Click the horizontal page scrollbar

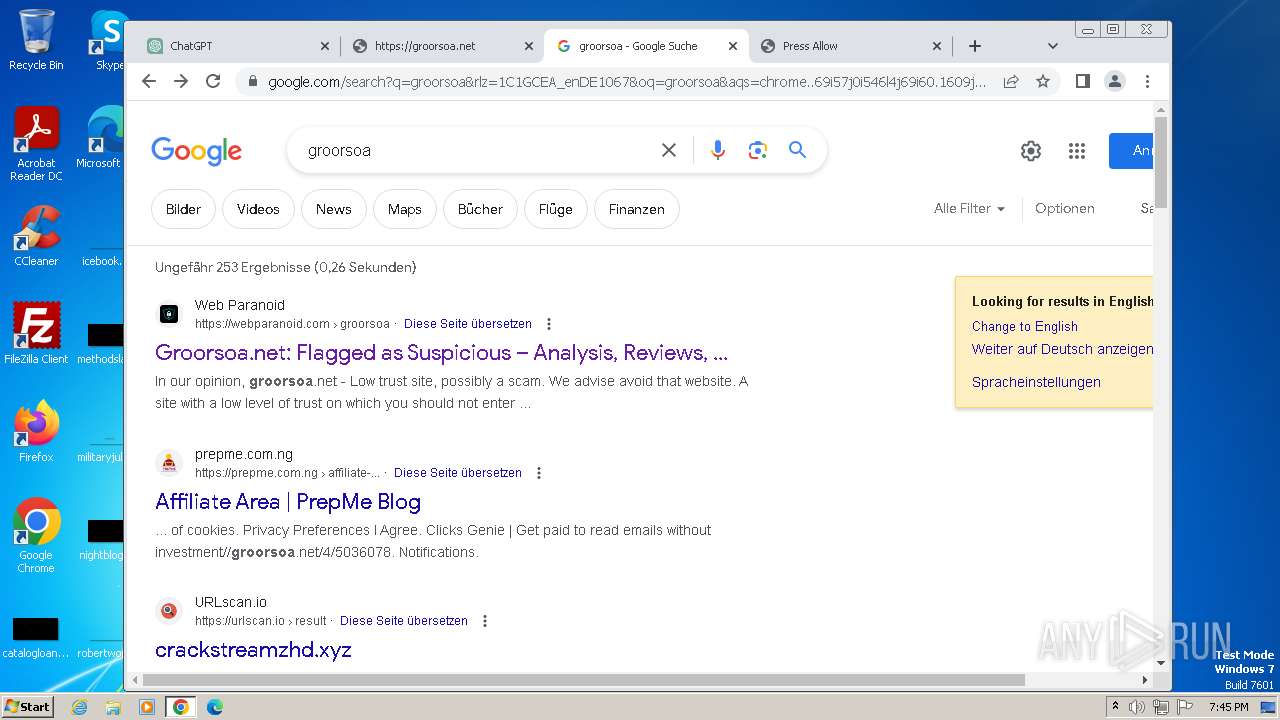tap(582, 680)
